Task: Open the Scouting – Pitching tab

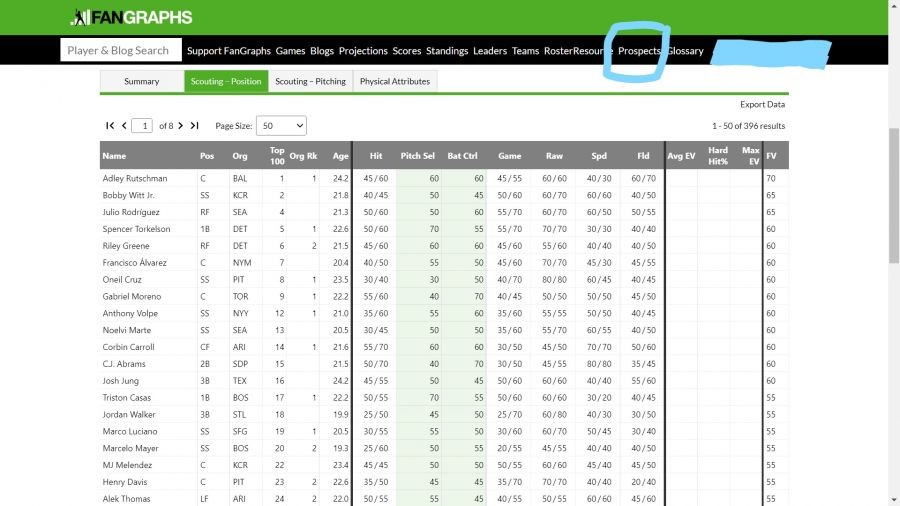Action: point(310,82)
